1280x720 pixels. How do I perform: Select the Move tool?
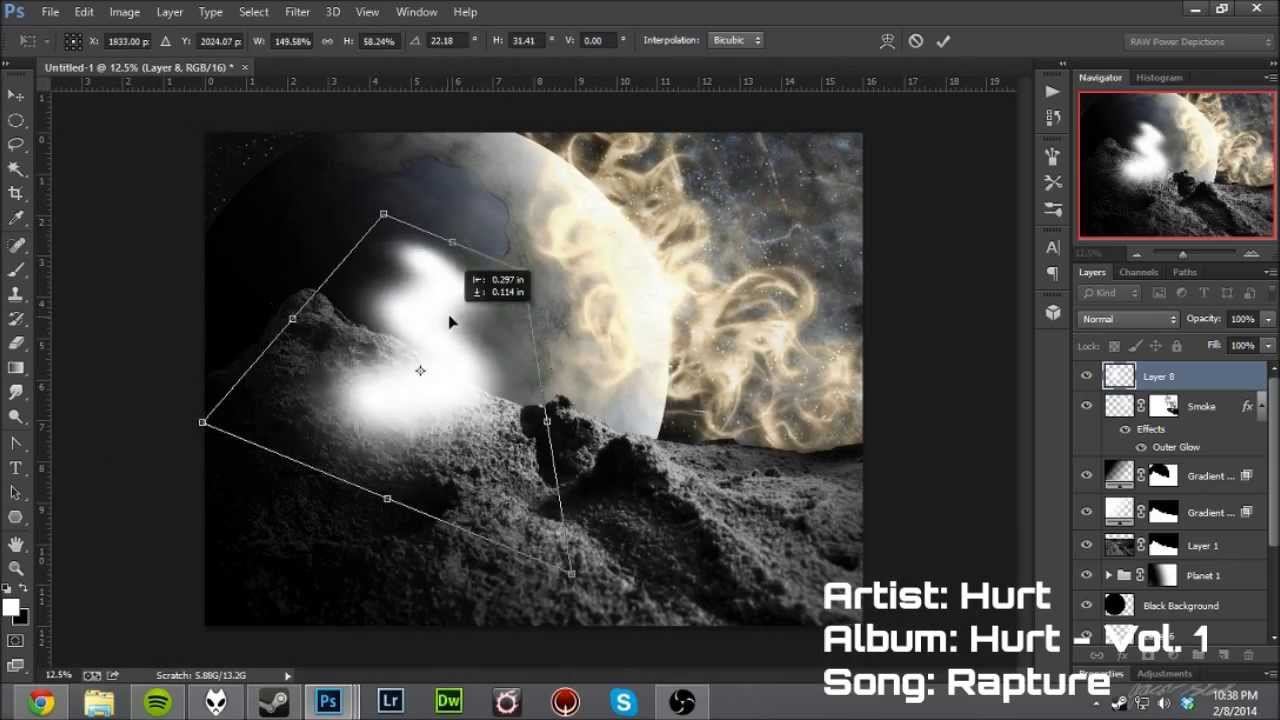point(16,95)
